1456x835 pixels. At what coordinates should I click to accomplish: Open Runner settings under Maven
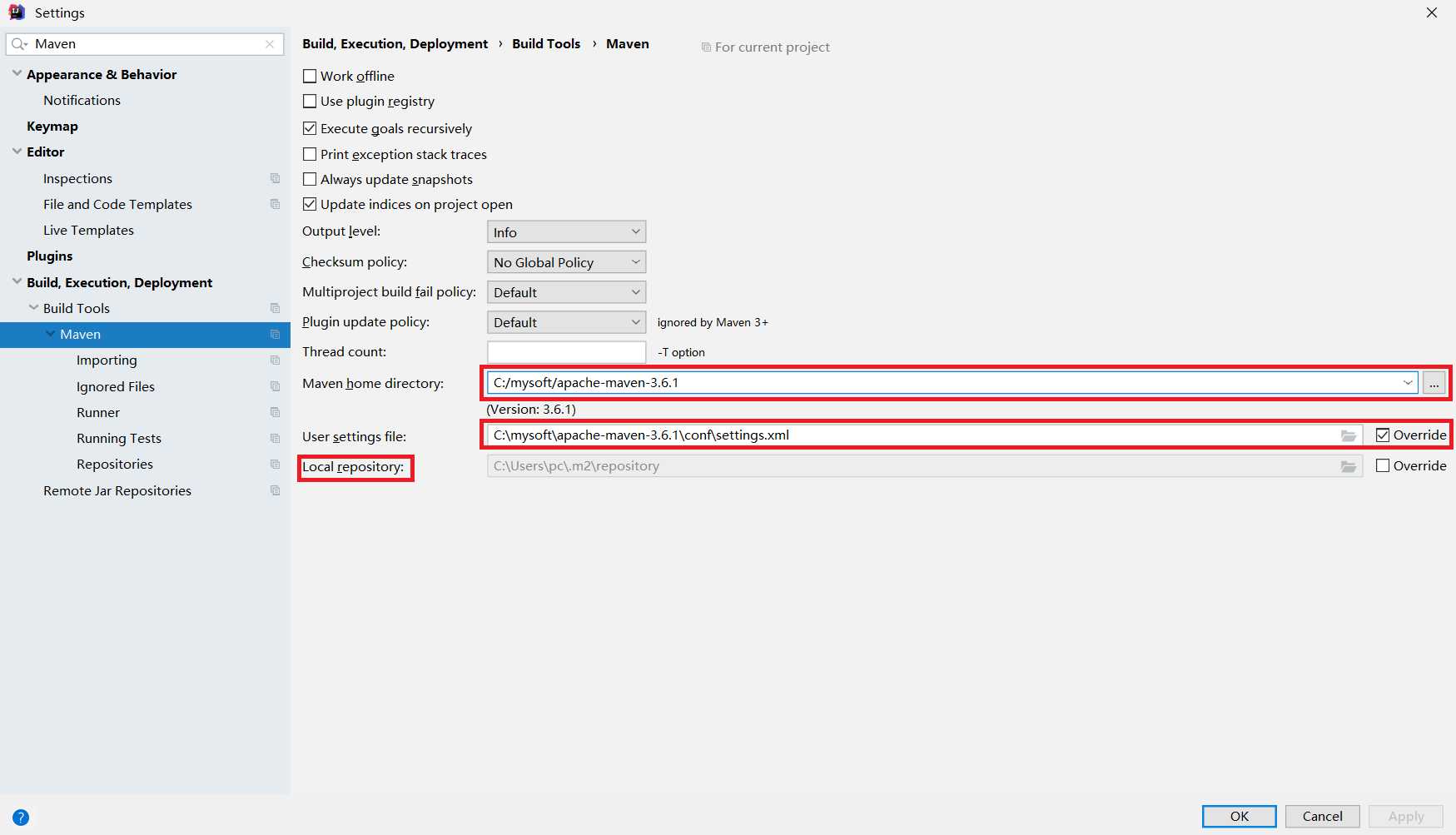coord(98,412)
